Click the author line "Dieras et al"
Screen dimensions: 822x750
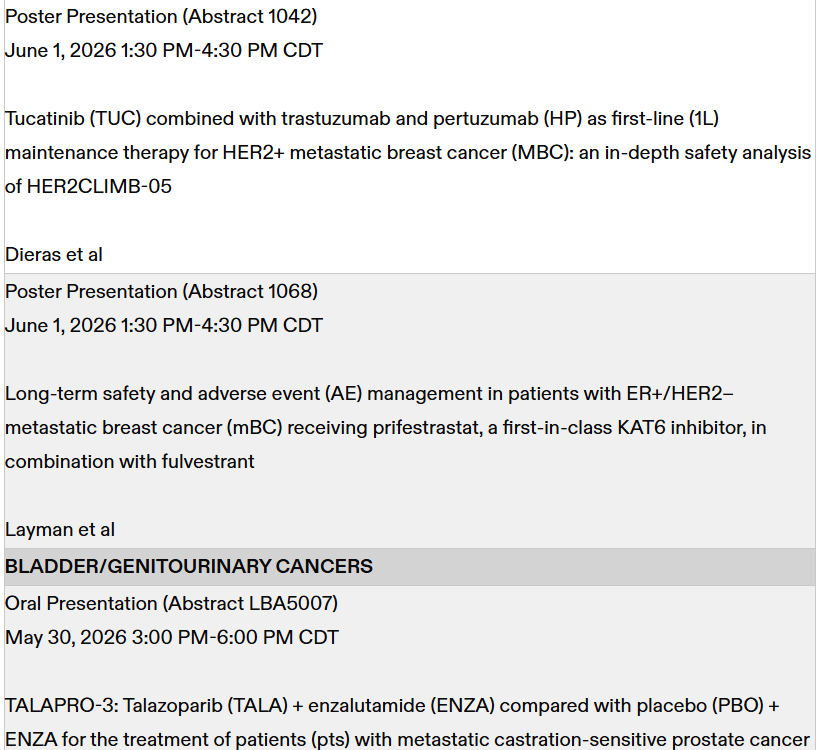point(54,255)
